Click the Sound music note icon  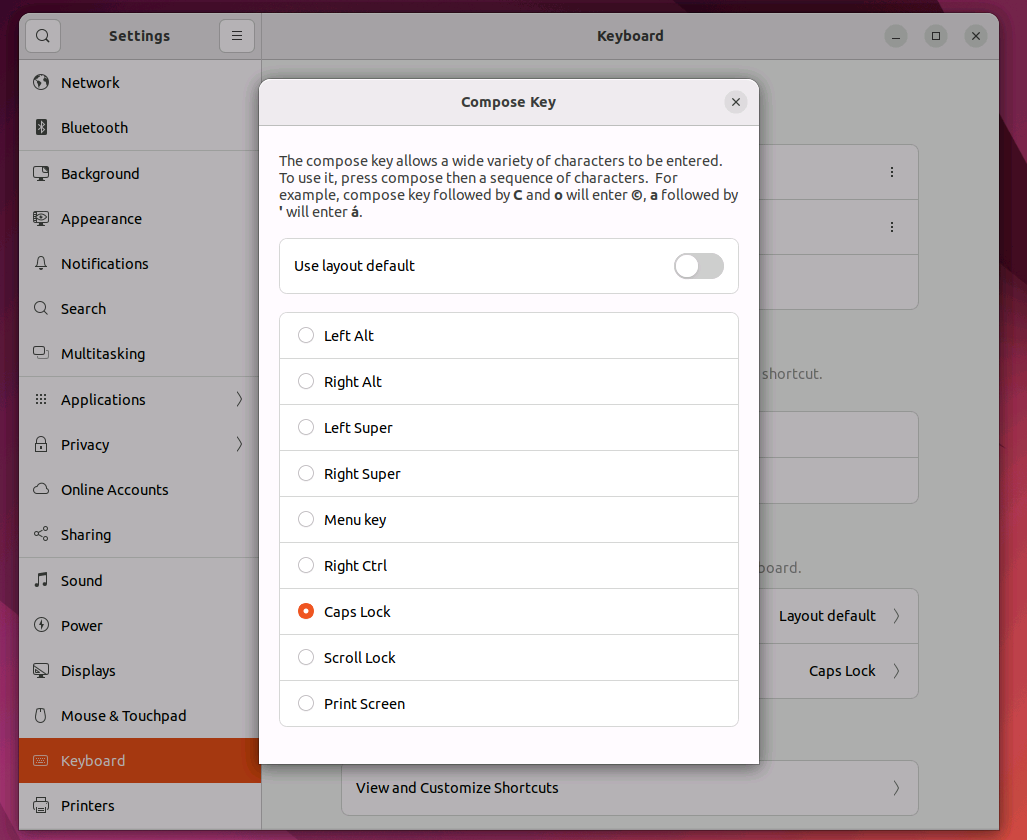coord(41,580)
